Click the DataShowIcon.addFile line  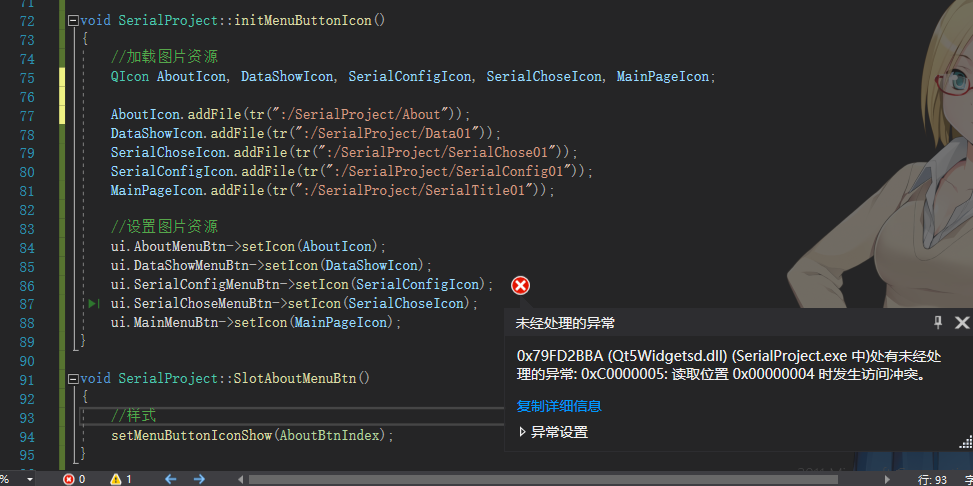pos(306,133)
